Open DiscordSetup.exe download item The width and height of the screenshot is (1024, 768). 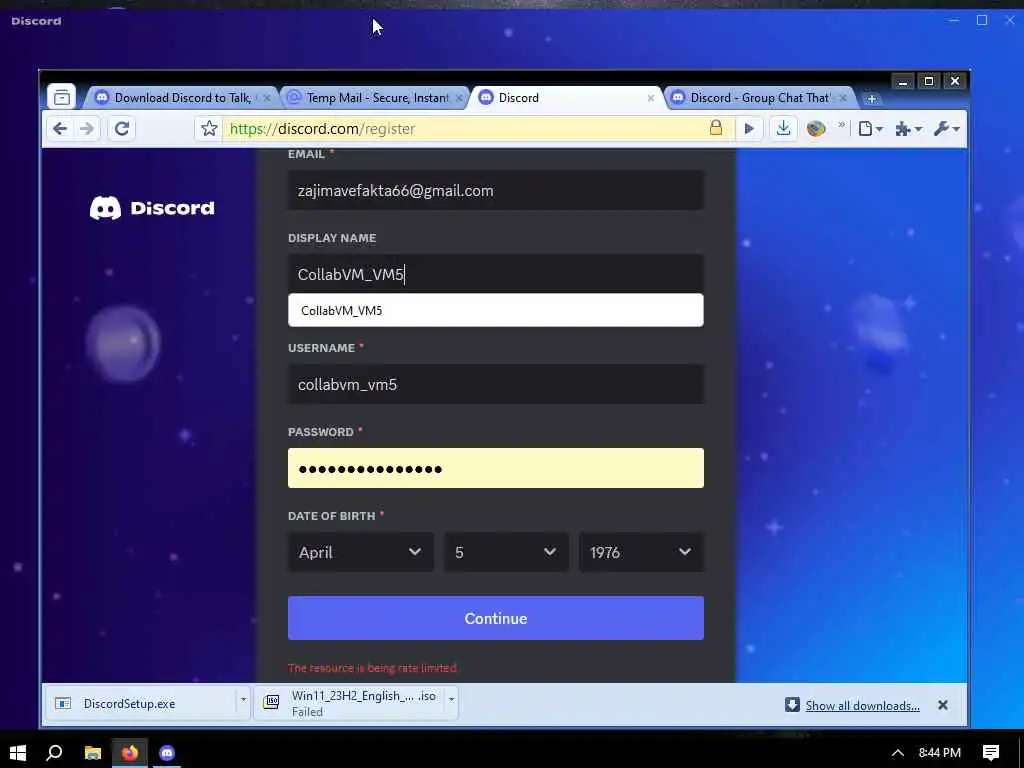coord(140,703)
